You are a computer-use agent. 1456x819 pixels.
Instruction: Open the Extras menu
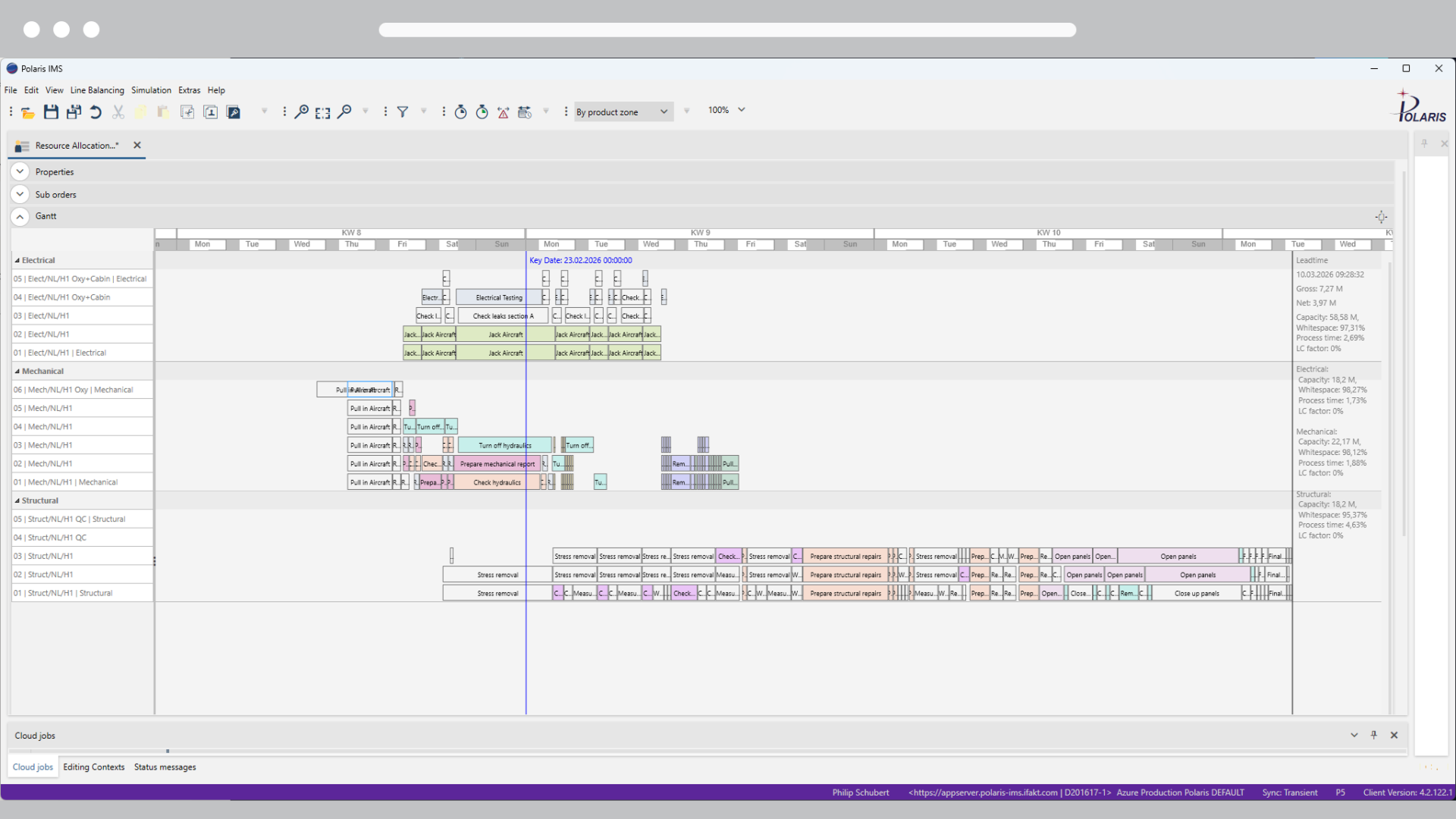pyautogui.click(x=190, y=90)
